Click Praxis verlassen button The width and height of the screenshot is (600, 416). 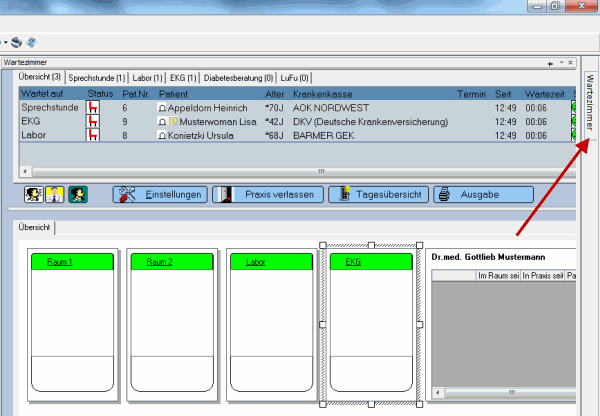click(x=266, y=194)
